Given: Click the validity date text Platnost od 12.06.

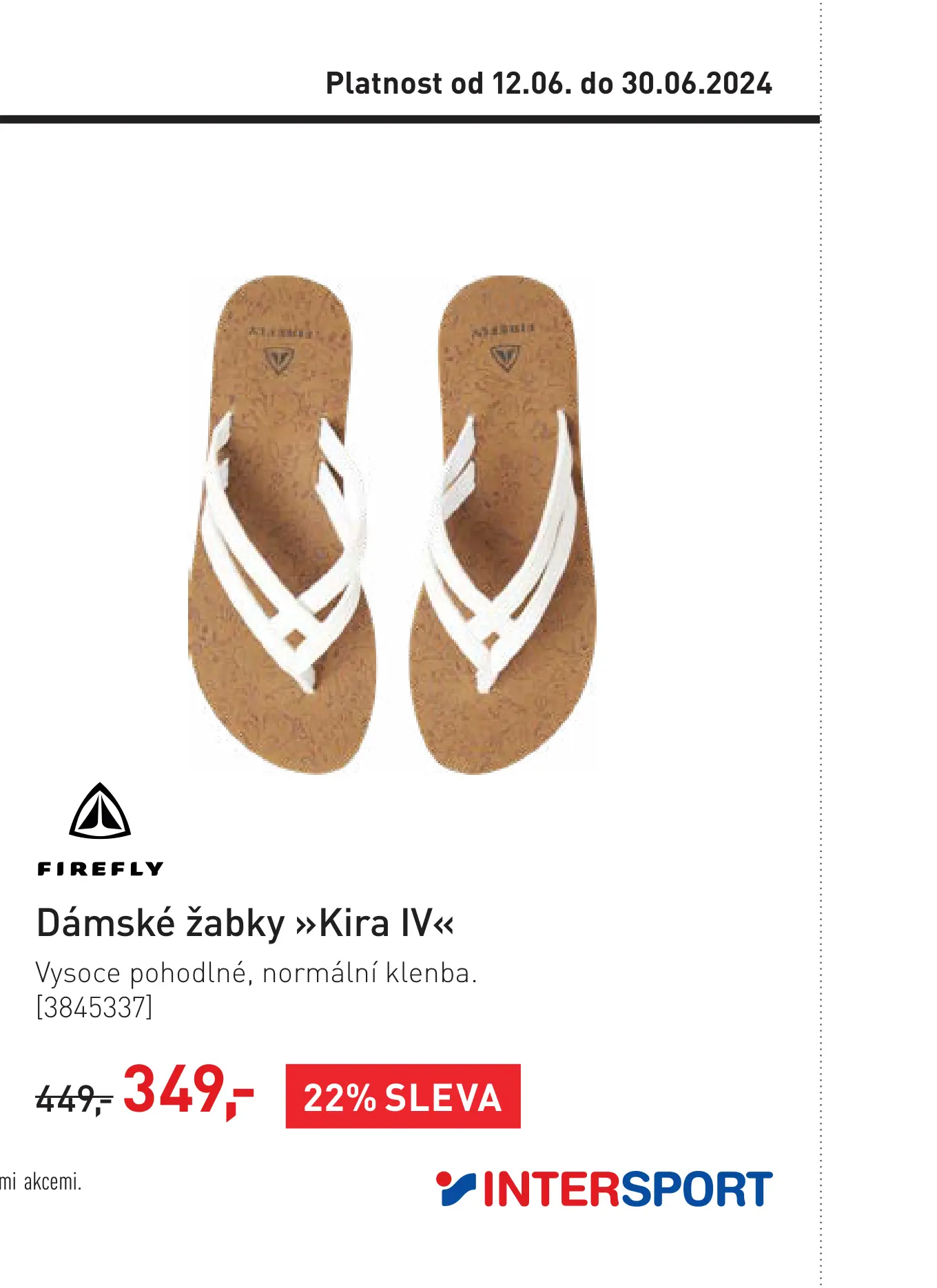Looking at the screenshot, I should coord(449,83).
